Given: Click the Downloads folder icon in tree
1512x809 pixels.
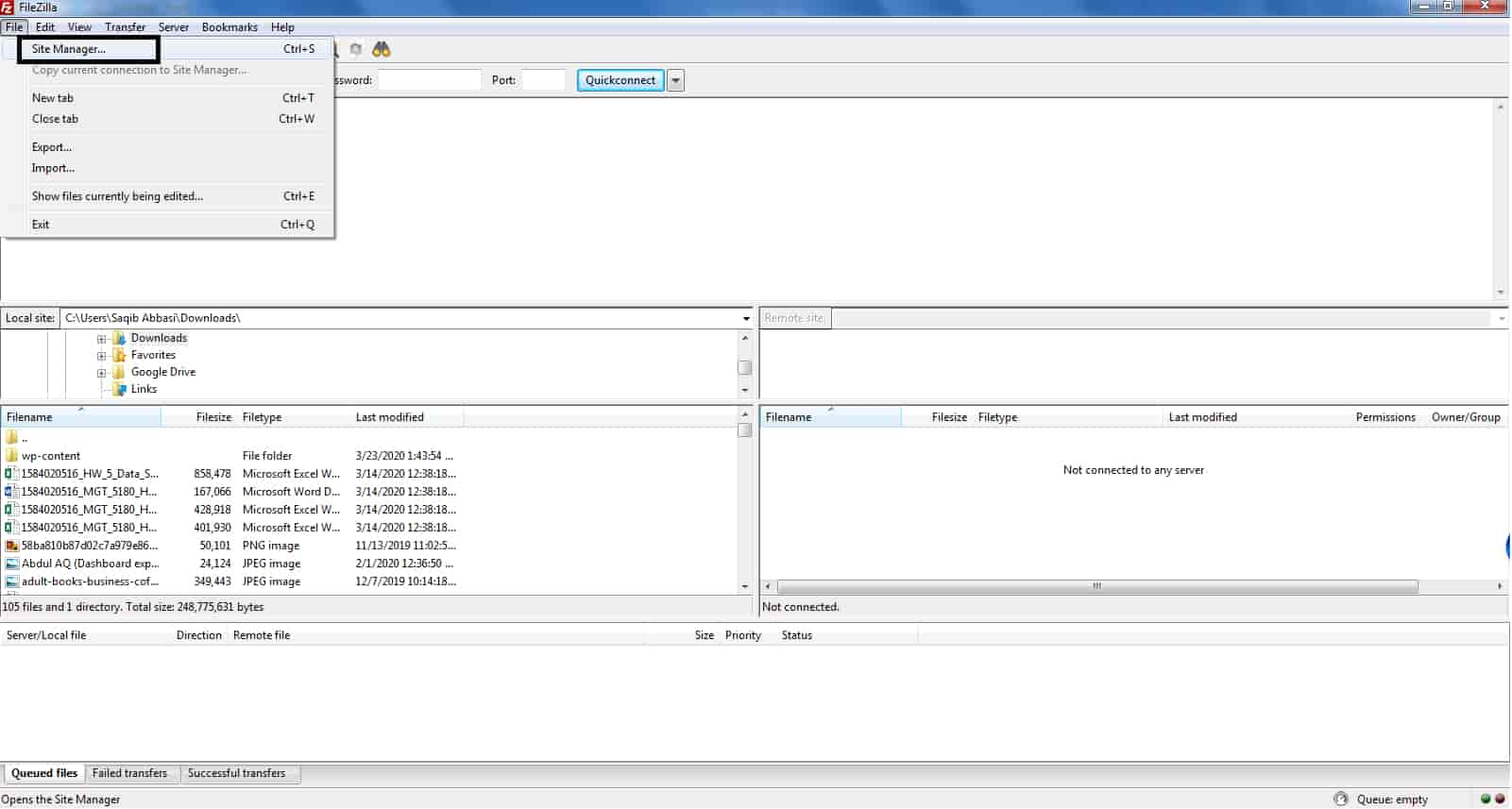Looking at the screenshot, I should pyautogui.click(x=119, y=338).
